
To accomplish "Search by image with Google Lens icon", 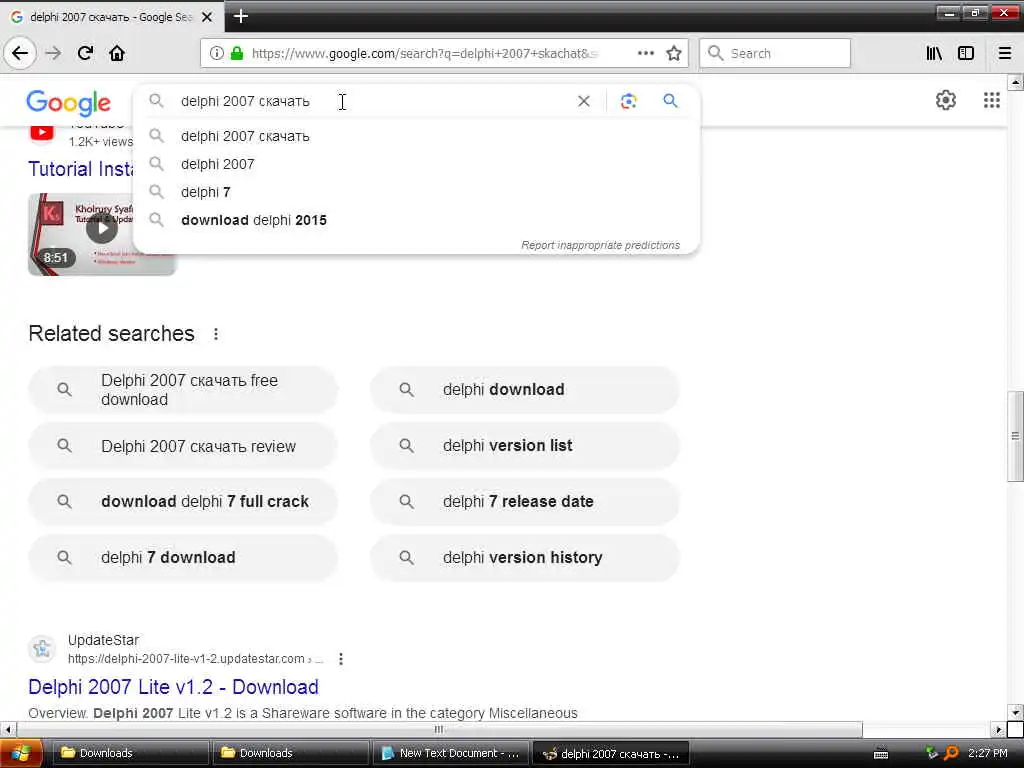I will point(628,101).
